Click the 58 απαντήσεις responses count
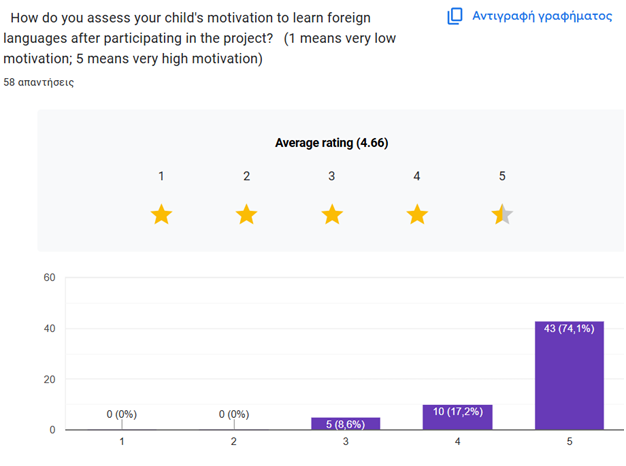626x466 pixels. point(38,82)
